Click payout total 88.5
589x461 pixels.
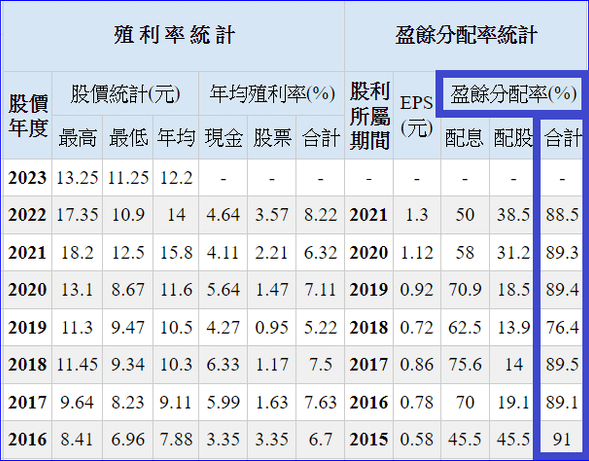click(x=562, y=215)
